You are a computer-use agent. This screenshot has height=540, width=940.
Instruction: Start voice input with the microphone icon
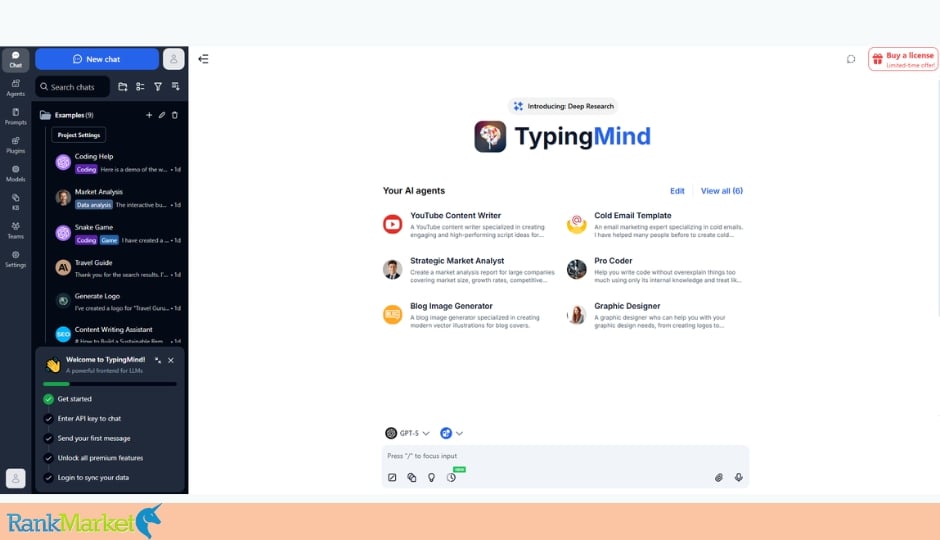[739, 478]
